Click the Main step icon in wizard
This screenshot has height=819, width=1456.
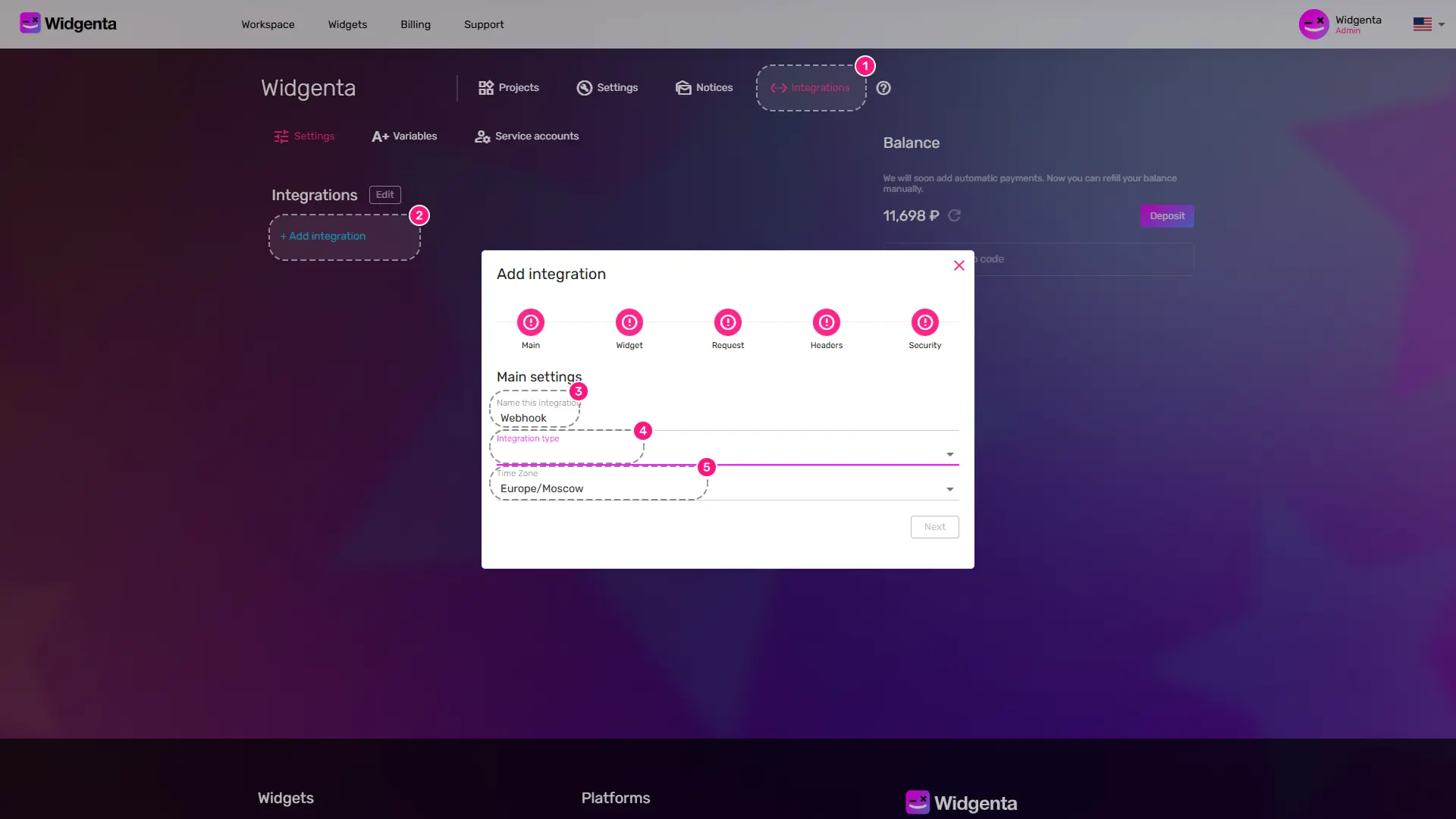point(530,322)
